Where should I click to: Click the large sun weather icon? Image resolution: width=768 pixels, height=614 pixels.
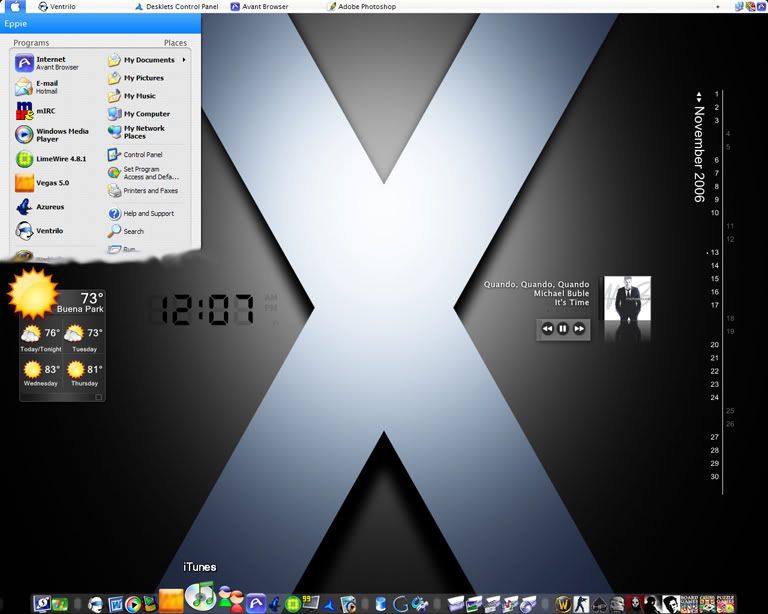coord(32,293)
